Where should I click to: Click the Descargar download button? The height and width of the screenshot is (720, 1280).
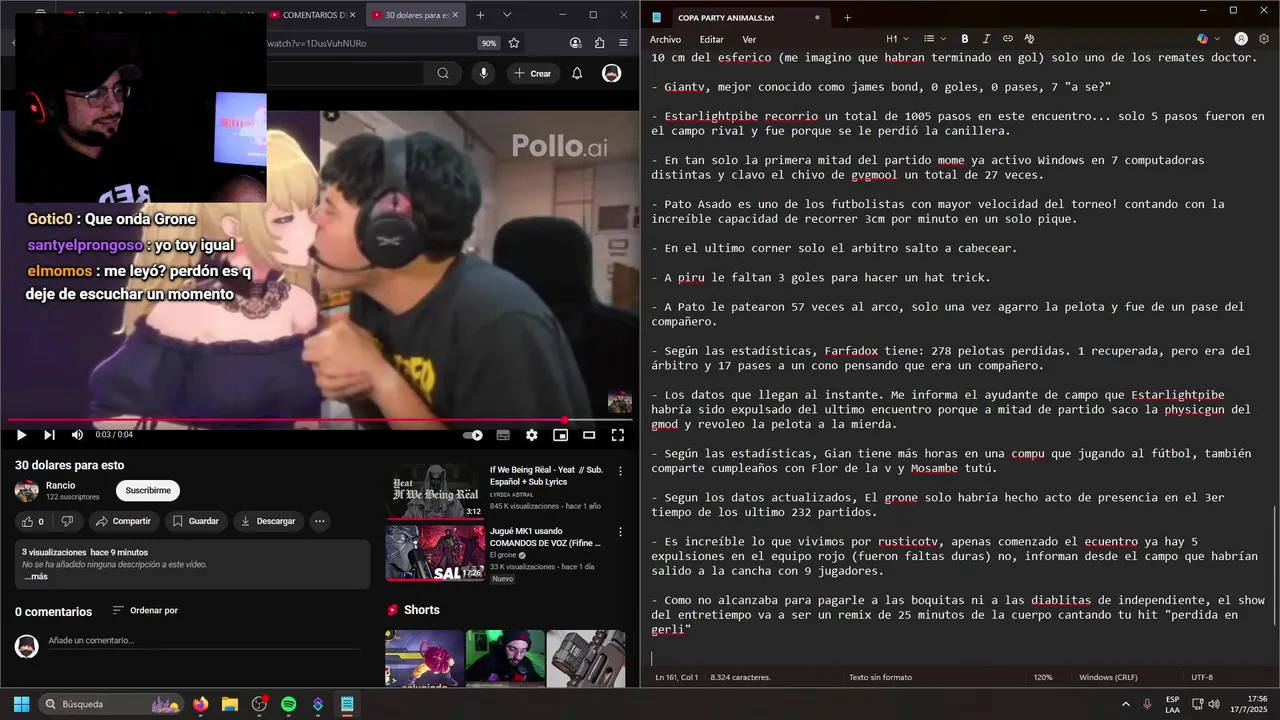pos(269,521)
